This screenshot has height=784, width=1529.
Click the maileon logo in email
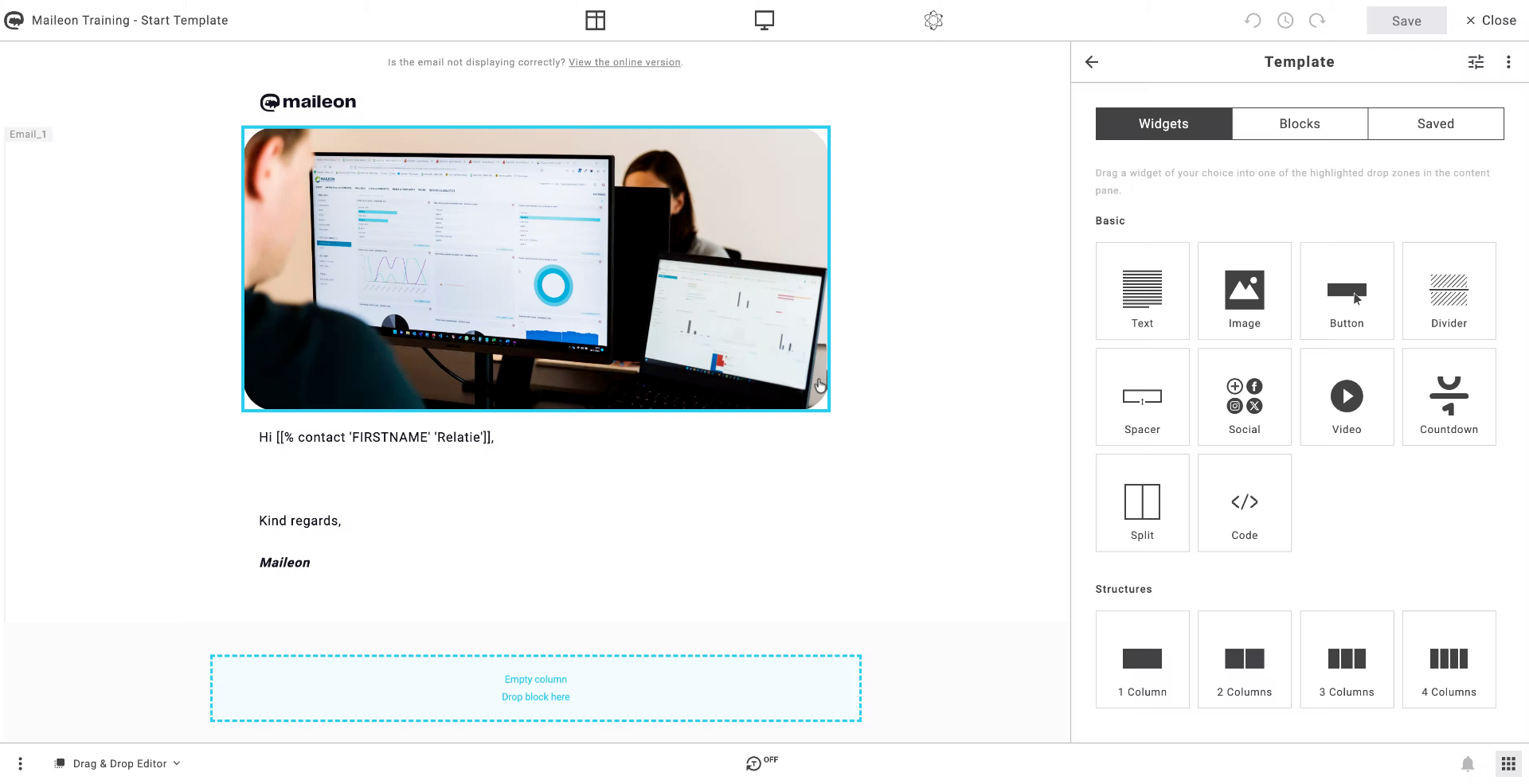(x=308, y=102)
